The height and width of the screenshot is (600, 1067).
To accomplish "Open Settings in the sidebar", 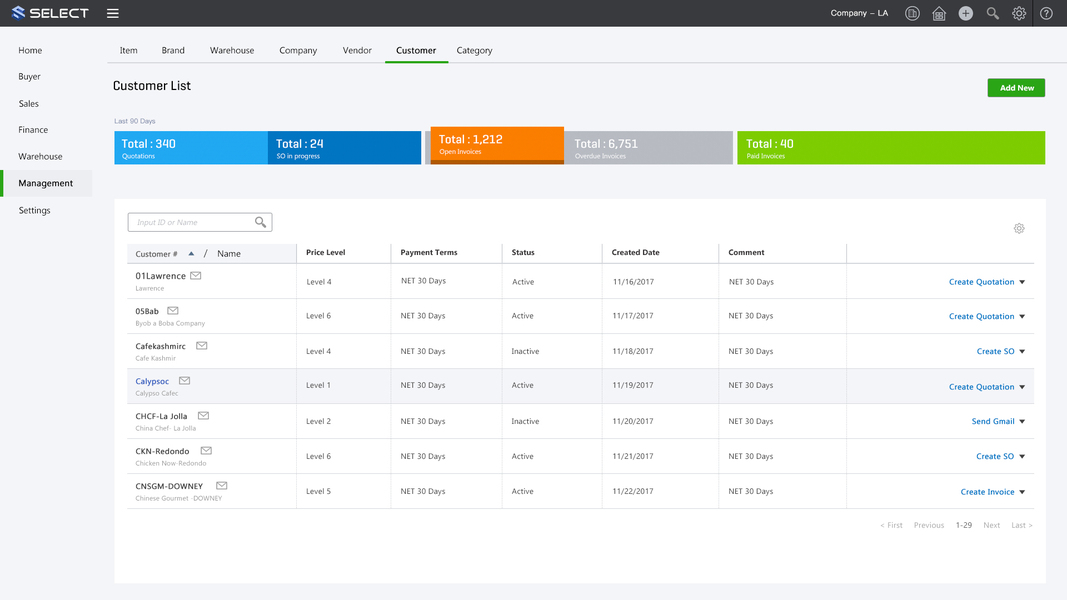I will (x=35, y=210).
